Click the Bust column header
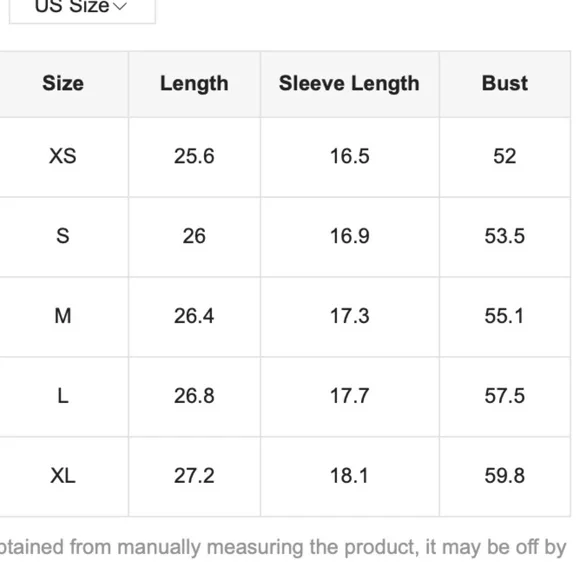Image resolution: width=580 pixels, height=580 pixels. pos(505,83)
